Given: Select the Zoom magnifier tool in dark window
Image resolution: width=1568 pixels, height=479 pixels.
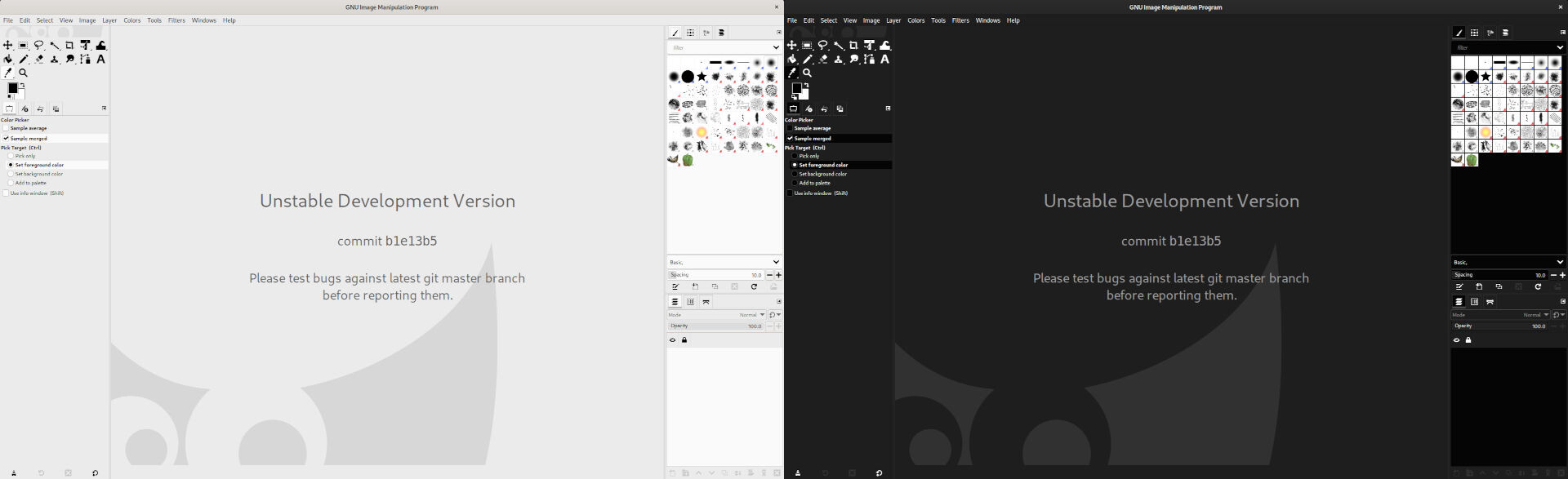Looking at the screenshot, I should click(x=808, y=73).
